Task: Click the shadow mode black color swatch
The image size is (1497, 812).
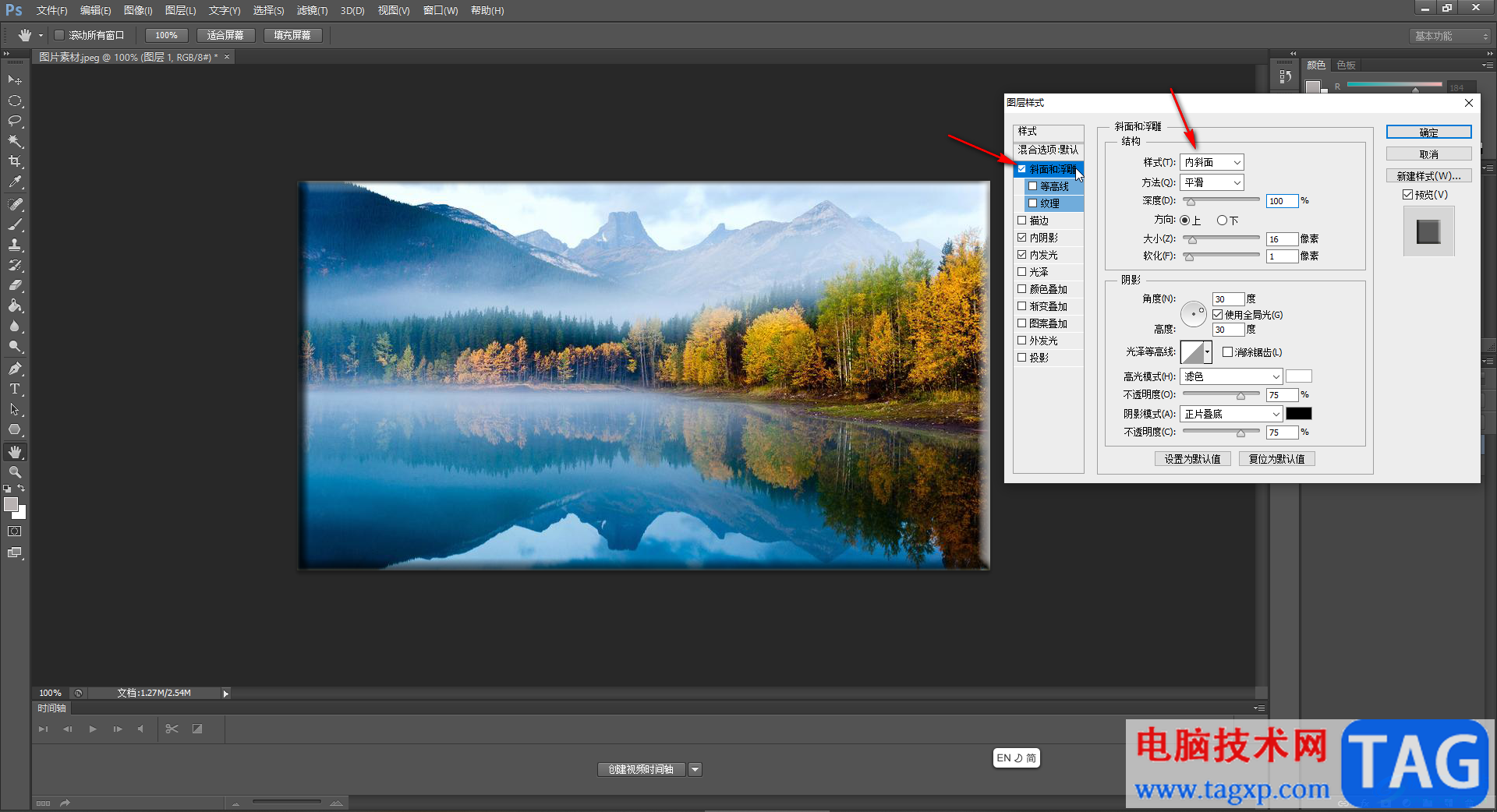Action: (1298, 414)
